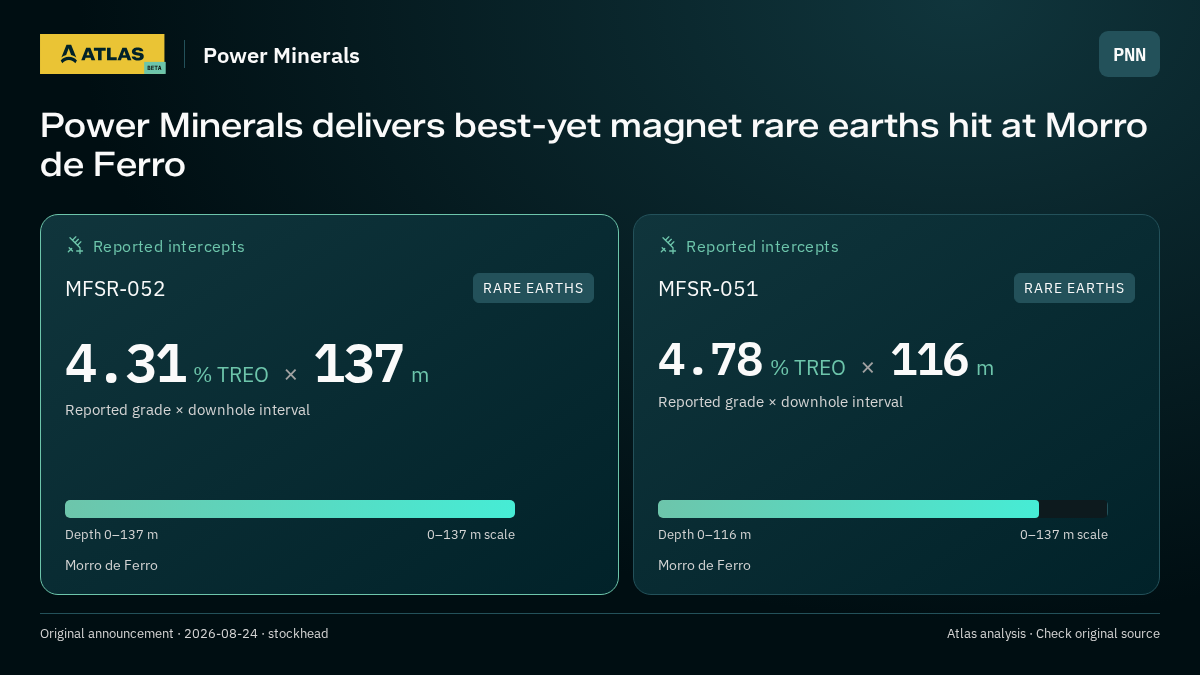Click the 'Original announcement · 2026-08-24 · stockhead' footer
The width and height of the screenshot is (1200, 675).
[184, 634]
